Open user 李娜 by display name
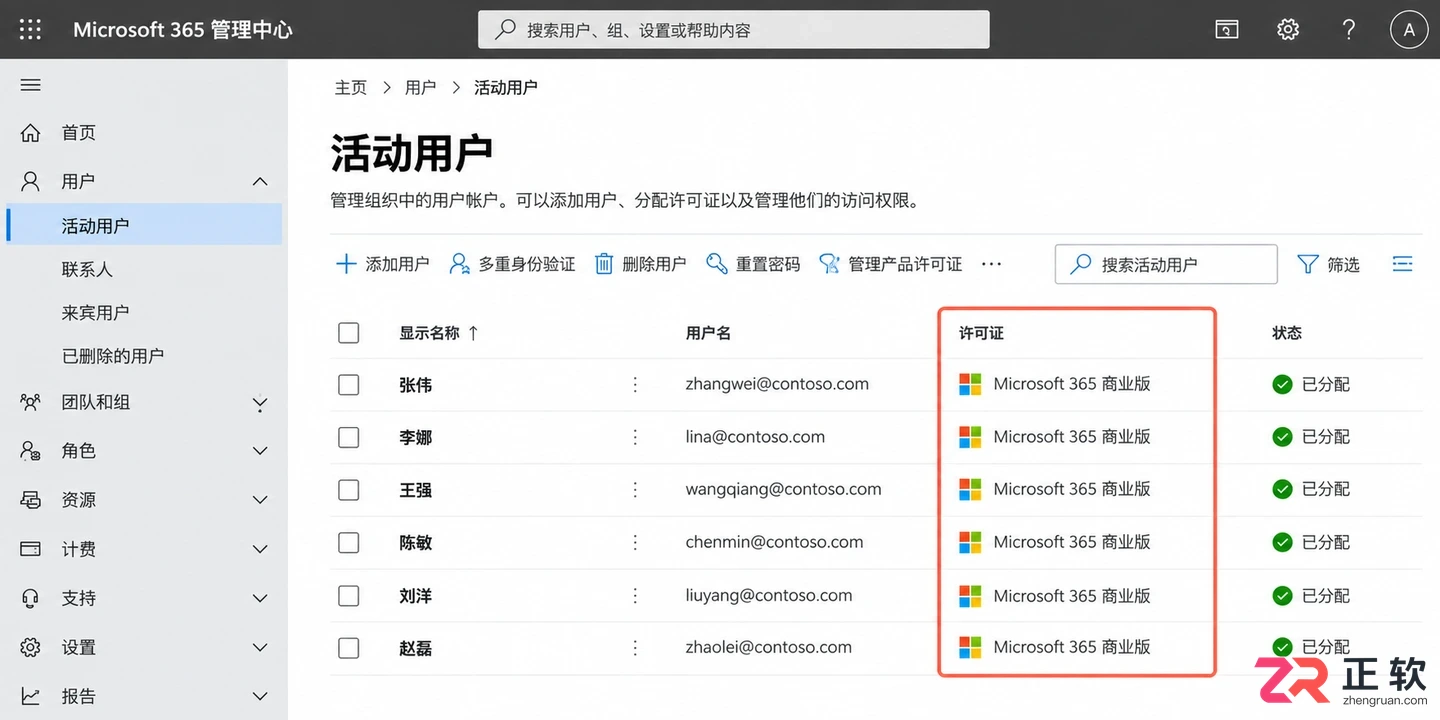 point(416,437)
